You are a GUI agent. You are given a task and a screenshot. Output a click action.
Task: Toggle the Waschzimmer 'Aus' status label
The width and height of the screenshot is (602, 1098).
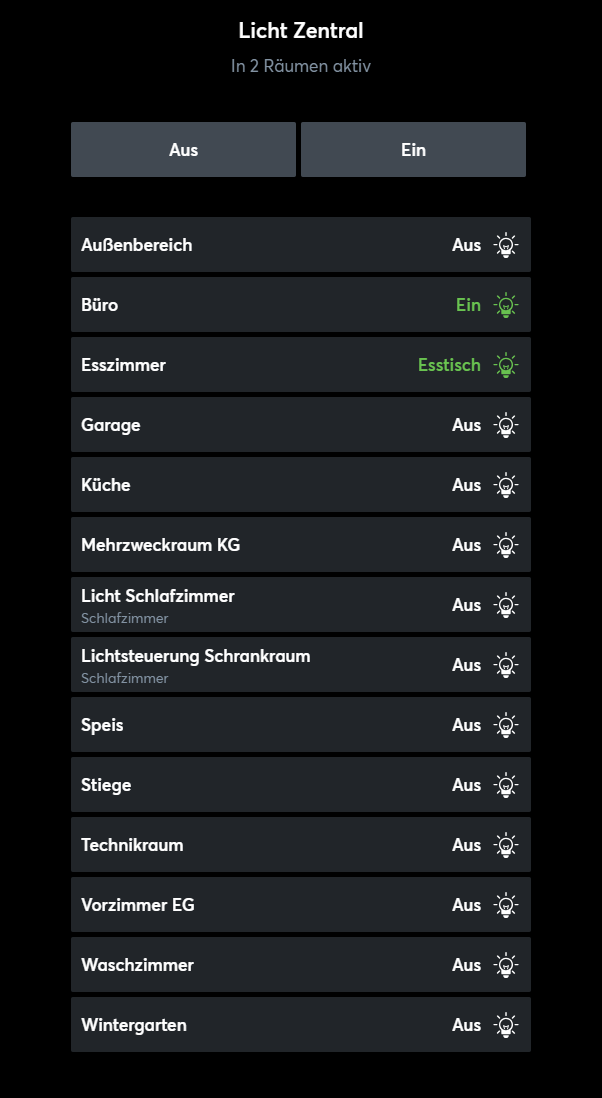click(466, 965)
